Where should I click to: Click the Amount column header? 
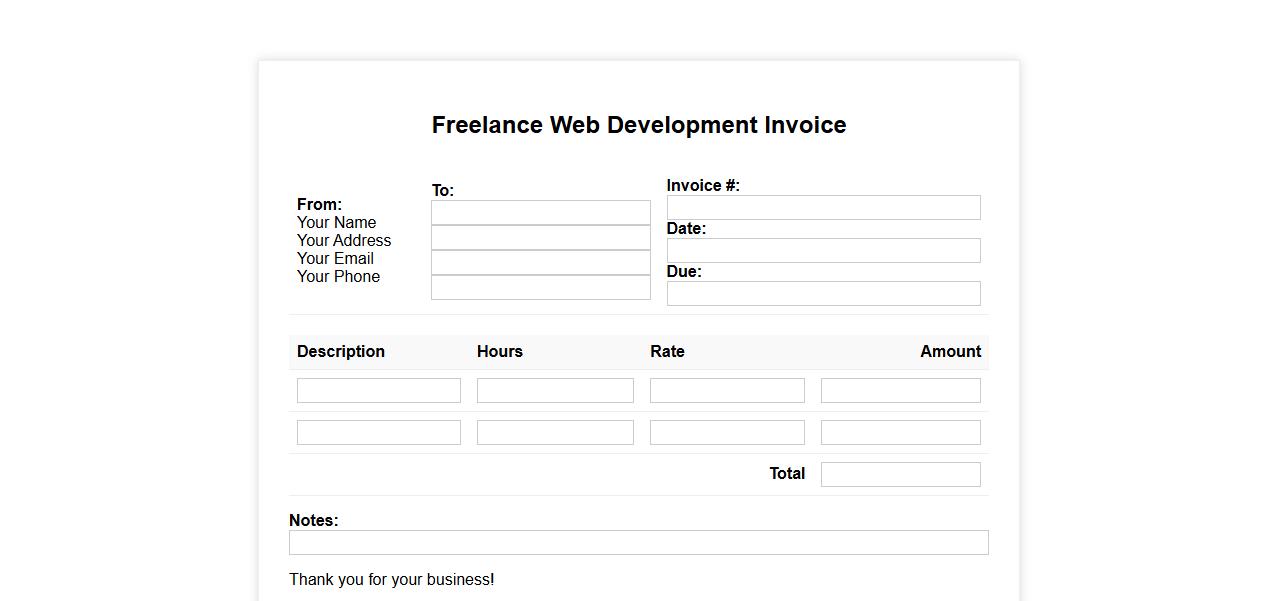(950, 352)
